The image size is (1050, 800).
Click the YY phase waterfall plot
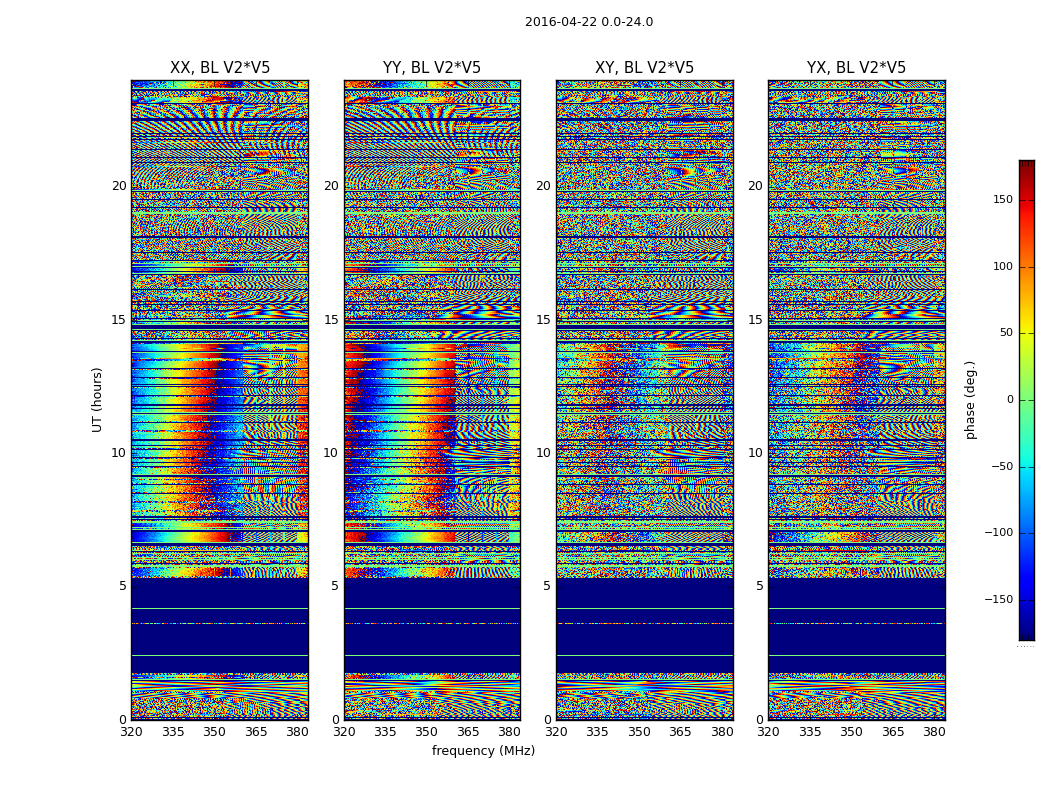432,400
